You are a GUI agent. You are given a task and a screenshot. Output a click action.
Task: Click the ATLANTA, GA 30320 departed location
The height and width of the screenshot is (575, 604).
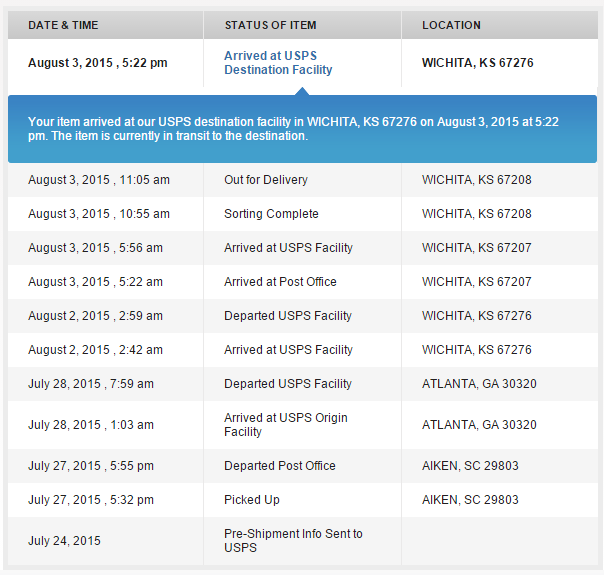coord(479,384)
